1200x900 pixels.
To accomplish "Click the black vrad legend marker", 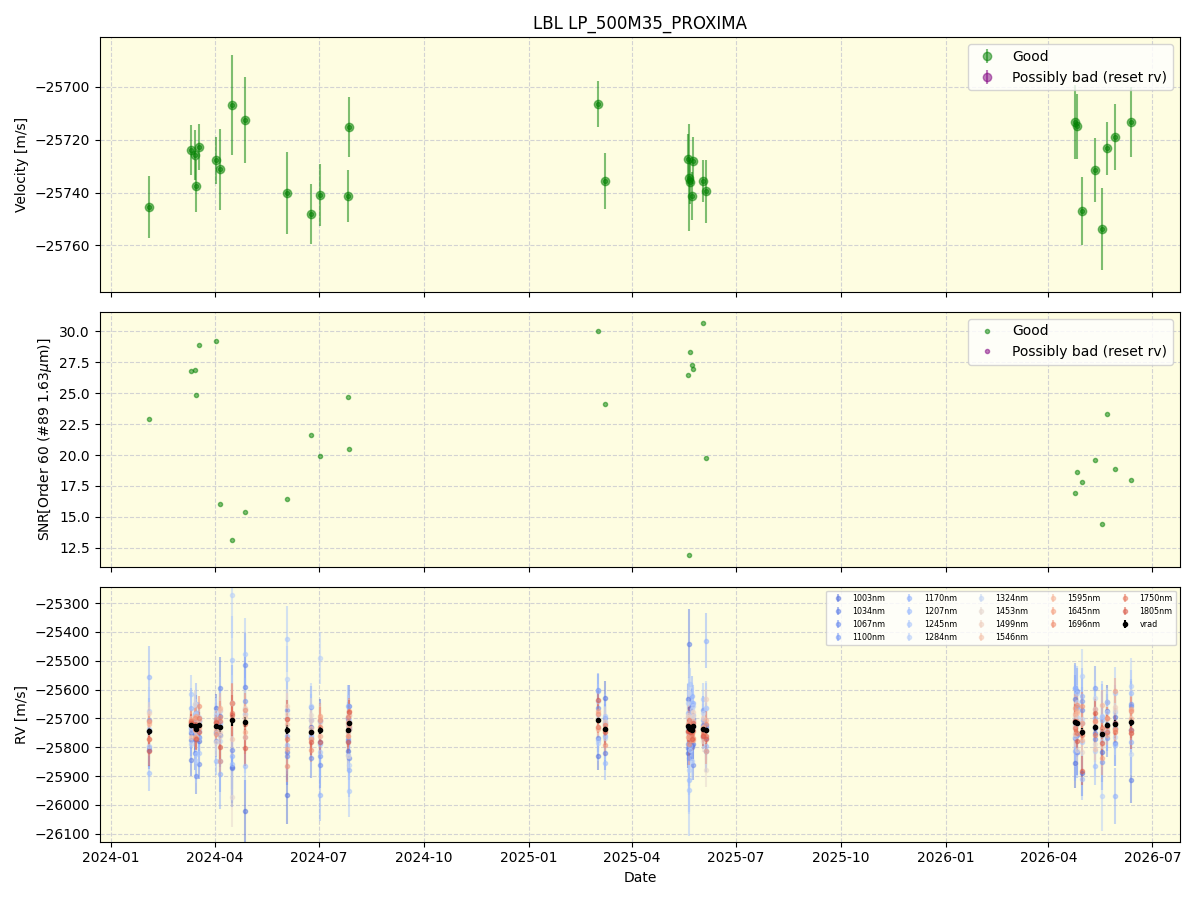I will pos(1126,624).
